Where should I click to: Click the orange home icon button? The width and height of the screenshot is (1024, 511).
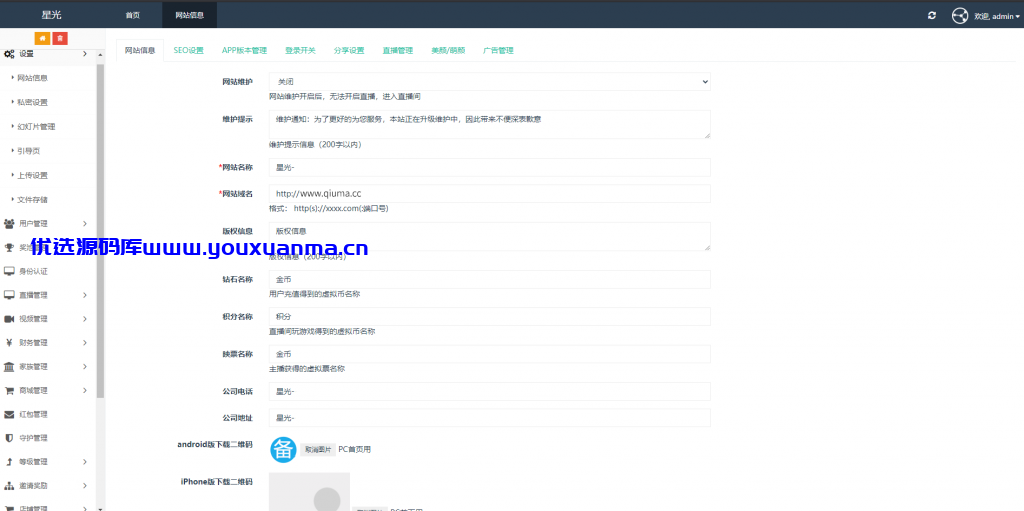click(x=42, y=39)
